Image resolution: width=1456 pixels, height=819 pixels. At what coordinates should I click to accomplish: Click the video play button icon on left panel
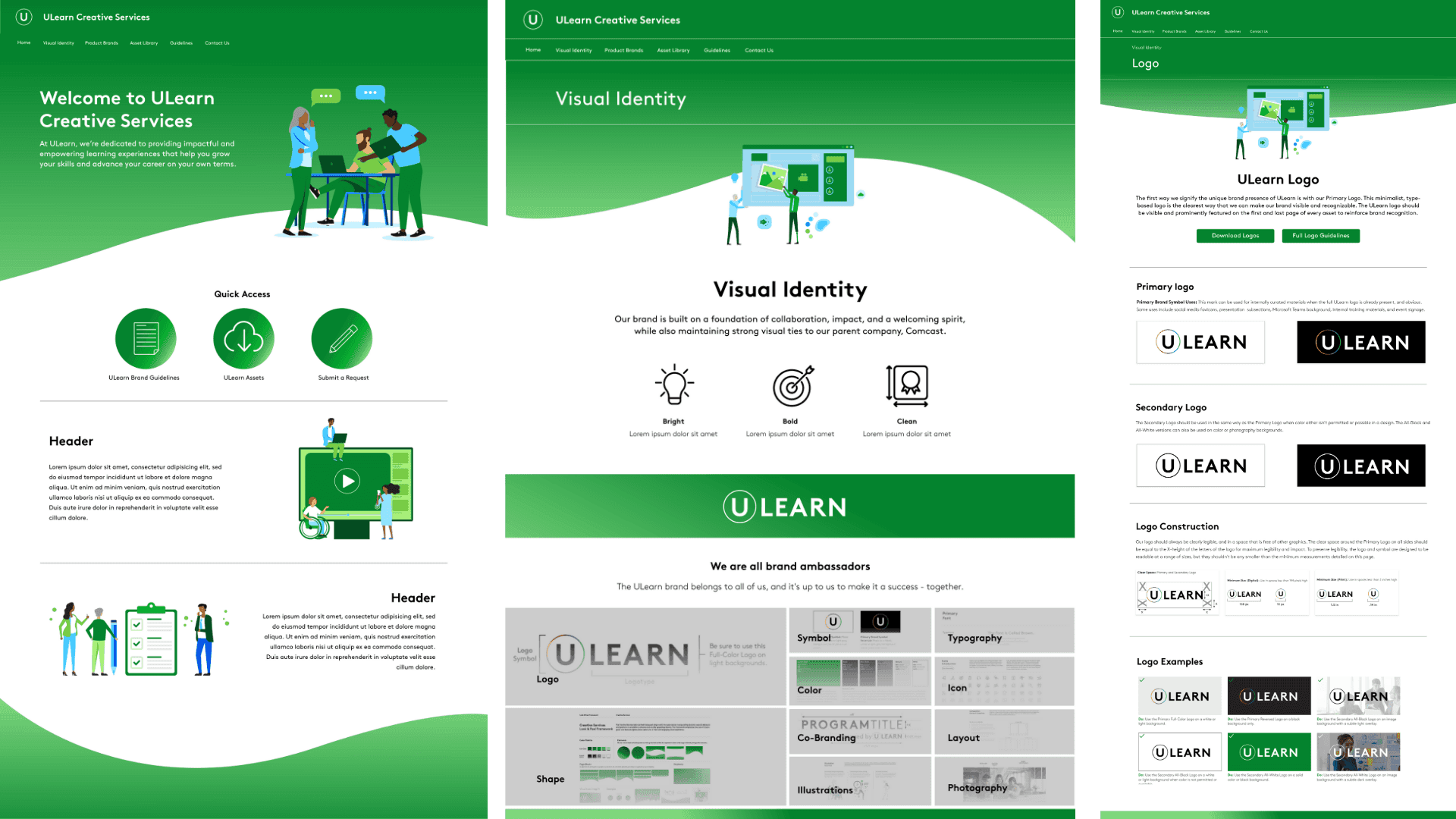pos(347,481)
